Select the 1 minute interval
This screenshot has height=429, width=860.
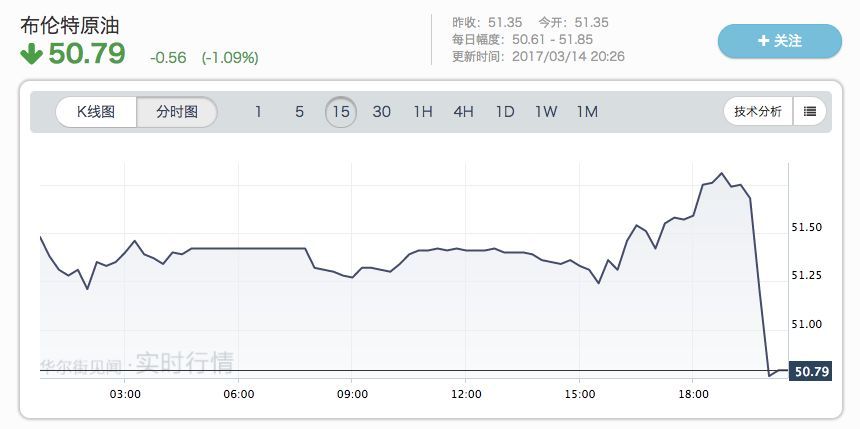point(258,112)
